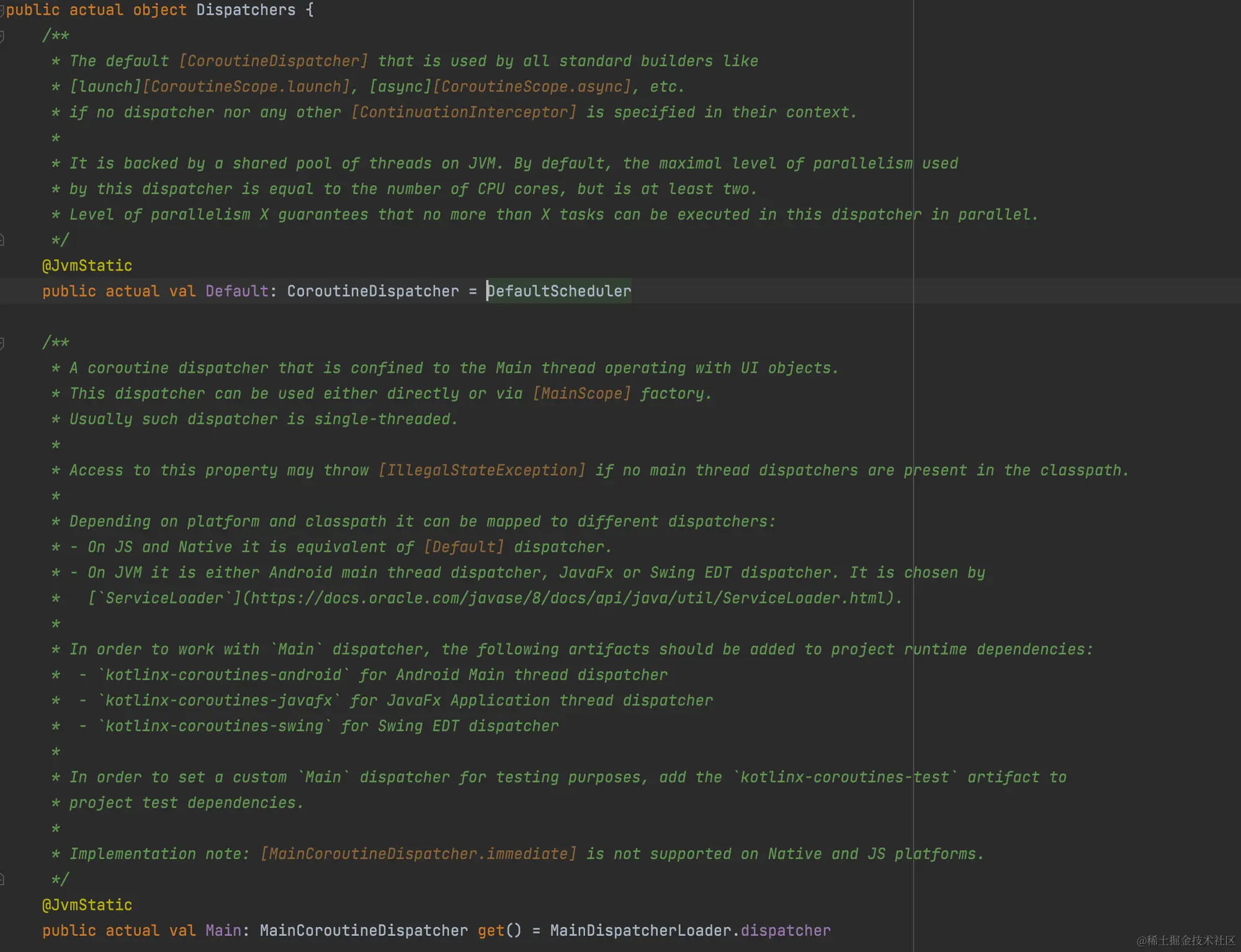Click the Dispatchers object name
This screenshot has width=1241, height=952.
tap(246, 11)
